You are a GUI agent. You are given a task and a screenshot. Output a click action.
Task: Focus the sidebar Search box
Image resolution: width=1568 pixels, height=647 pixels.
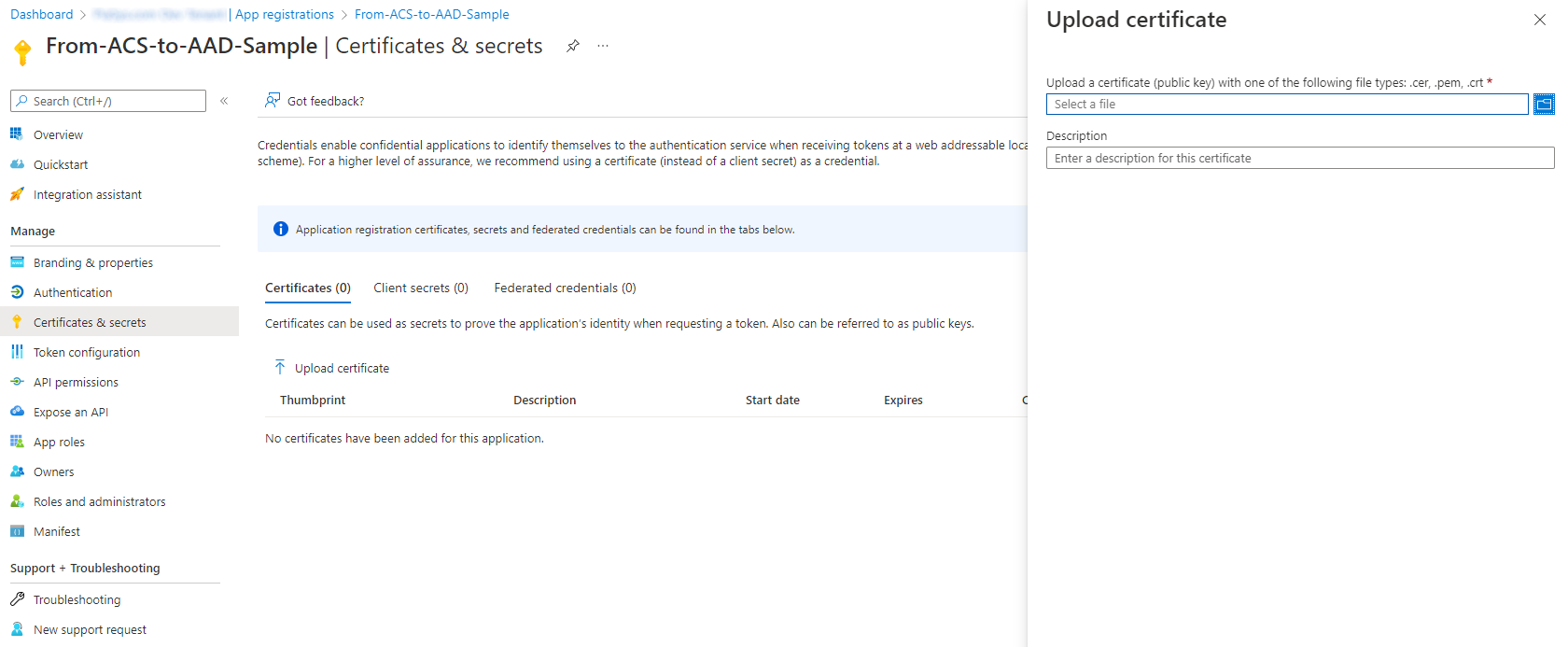(108, 101)
